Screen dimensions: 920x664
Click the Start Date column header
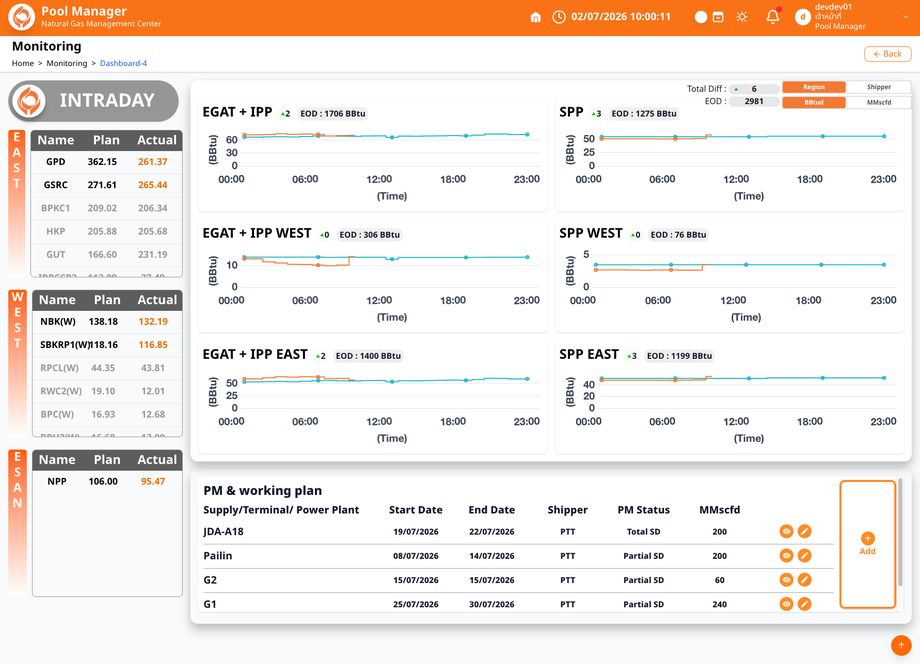tap(415, 510)
